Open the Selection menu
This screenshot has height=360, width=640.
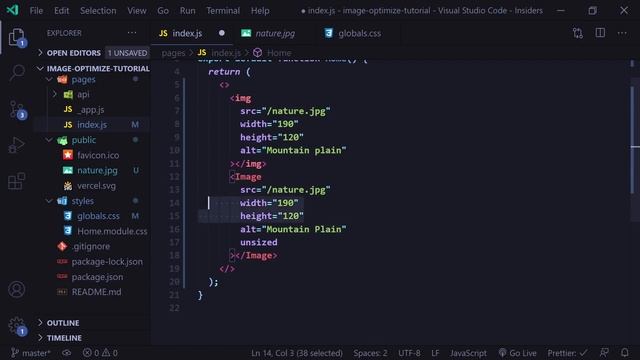click(98, 11)
